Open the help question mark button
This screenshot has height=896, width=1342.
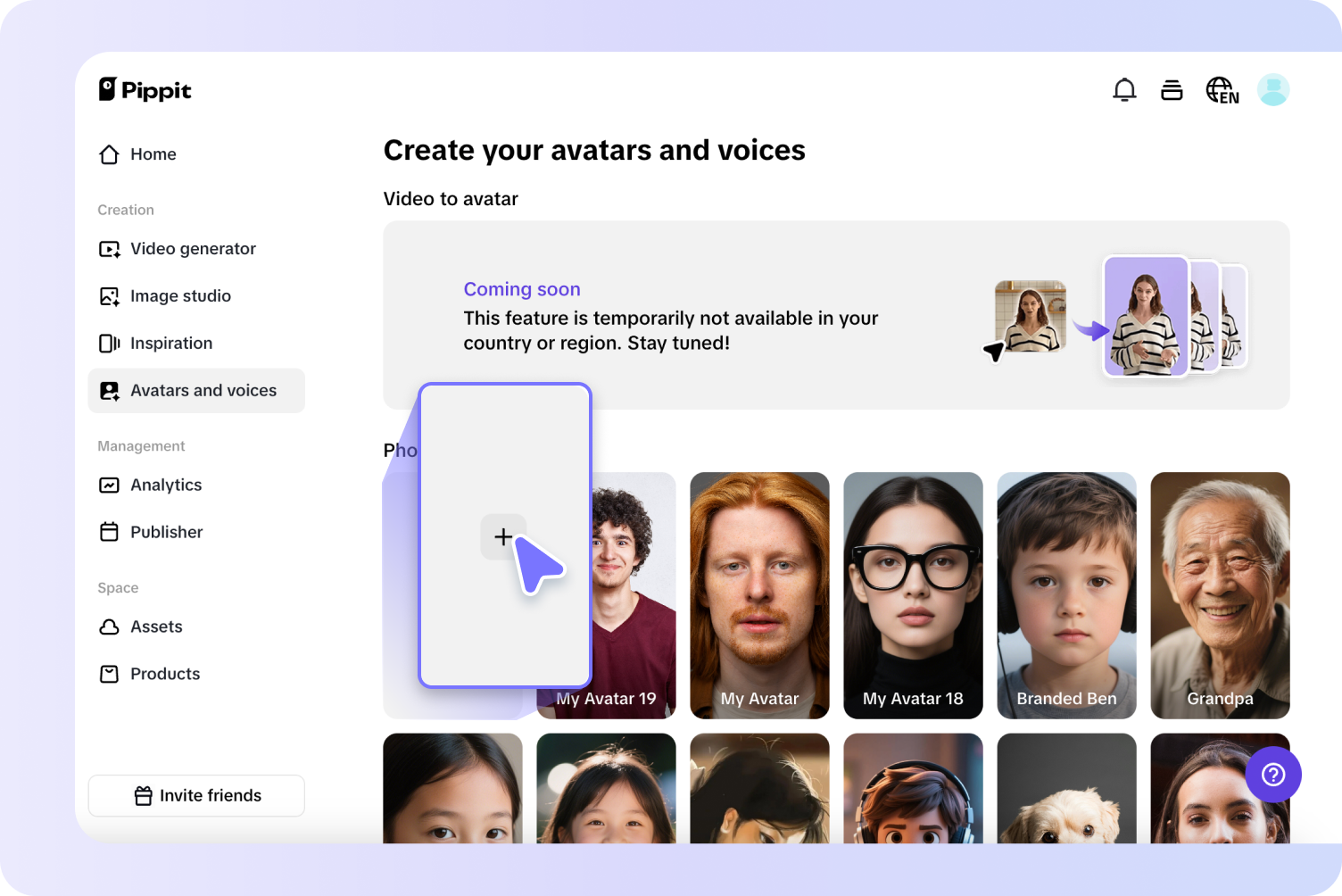click(1273, 775)
